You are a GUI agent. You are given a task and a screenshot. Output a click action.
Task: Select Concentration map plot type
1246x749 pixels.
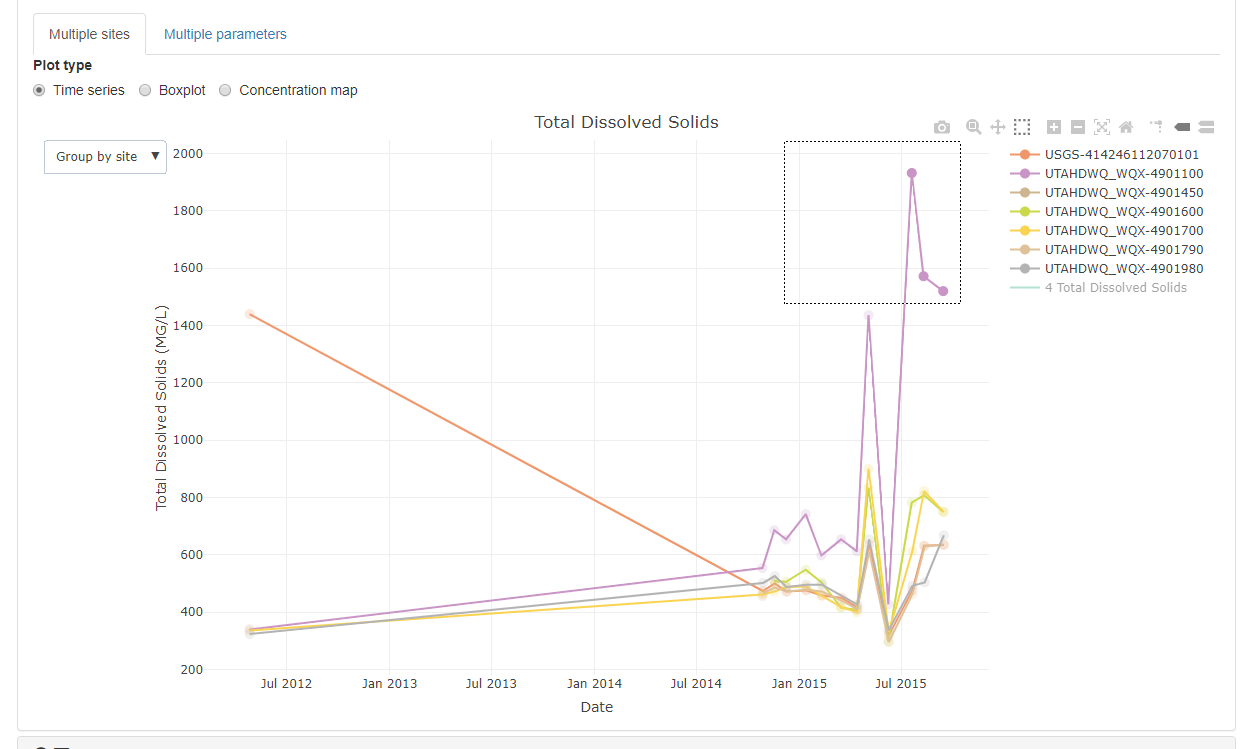(x=225, y=90)
